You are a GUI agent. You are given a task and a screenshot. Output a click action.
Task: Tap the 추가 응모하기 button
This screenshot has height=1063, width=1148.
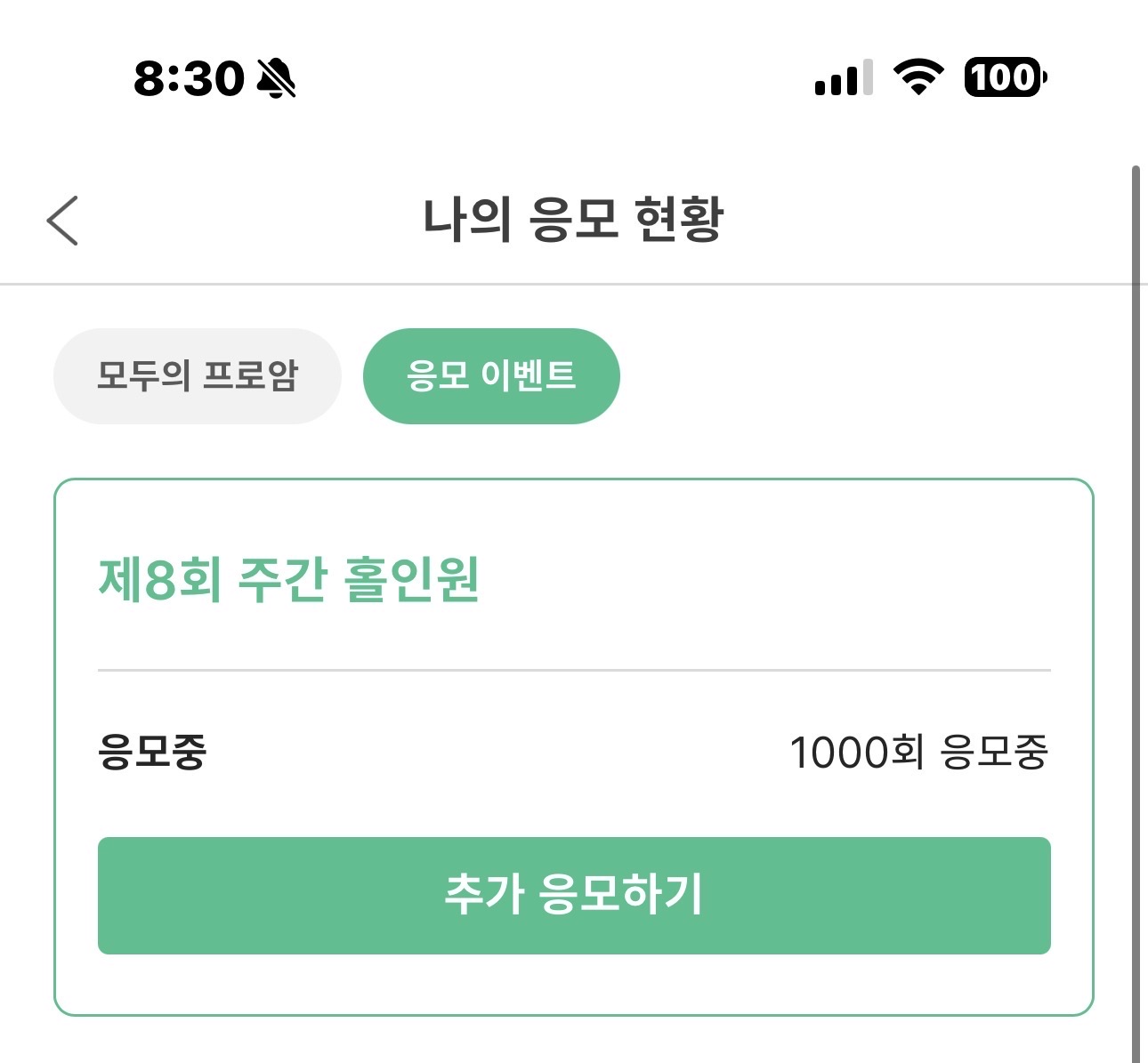[574, 895]
